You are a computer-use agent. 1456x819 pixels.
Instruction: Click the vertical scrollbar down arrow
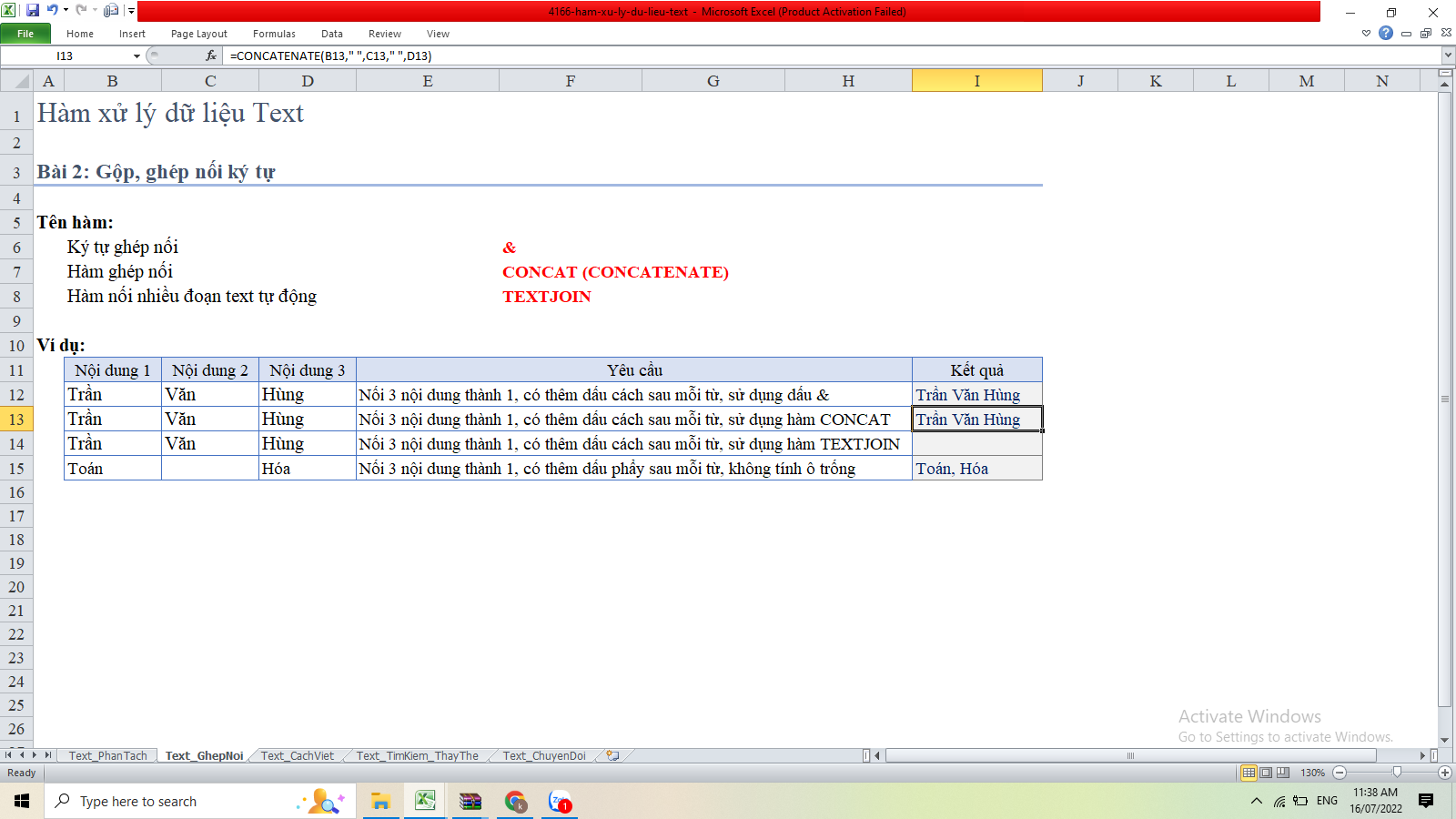click(1445, 740)
